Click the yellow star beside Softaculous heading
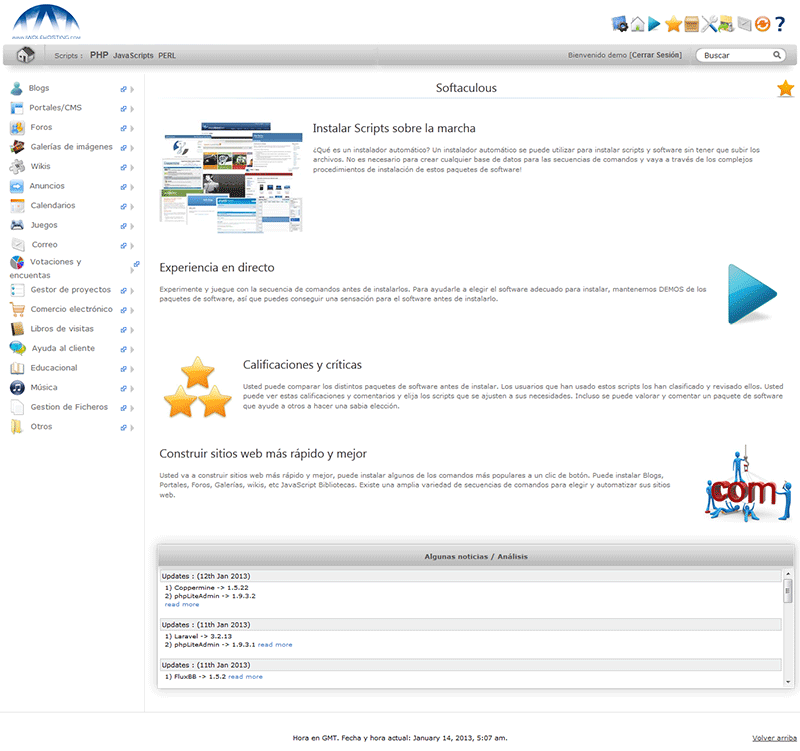Screen dimensions: 800x751 tap(785, 88)
